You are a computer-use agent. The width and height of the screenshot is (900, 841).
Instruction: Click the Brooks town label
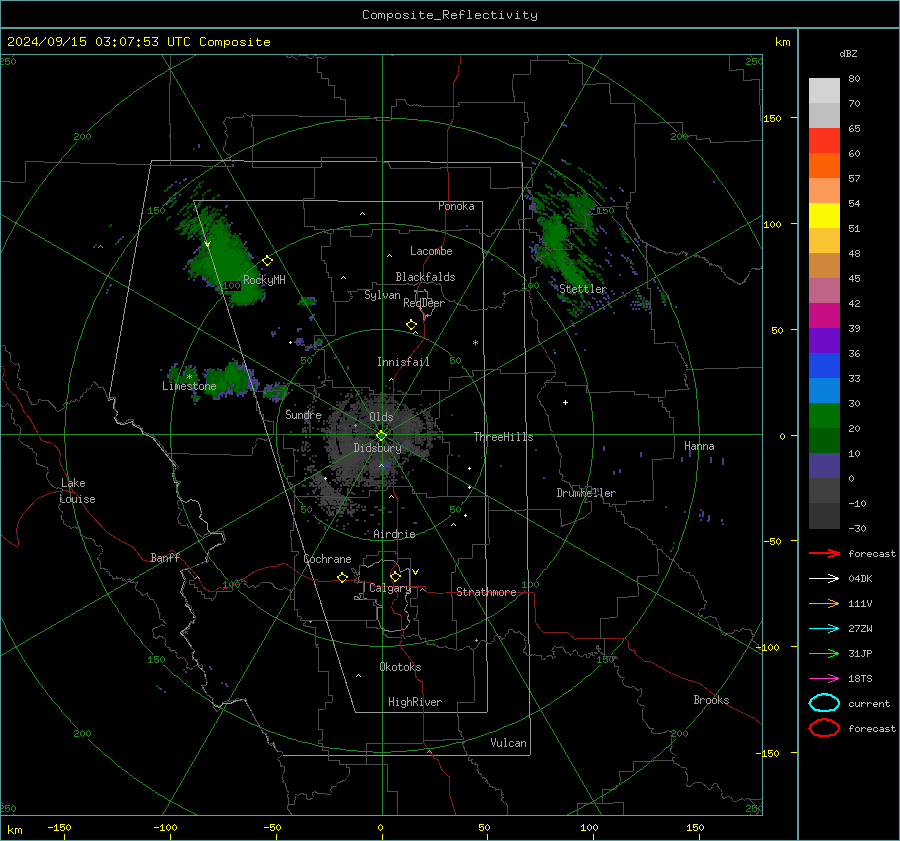click(711, 700)
